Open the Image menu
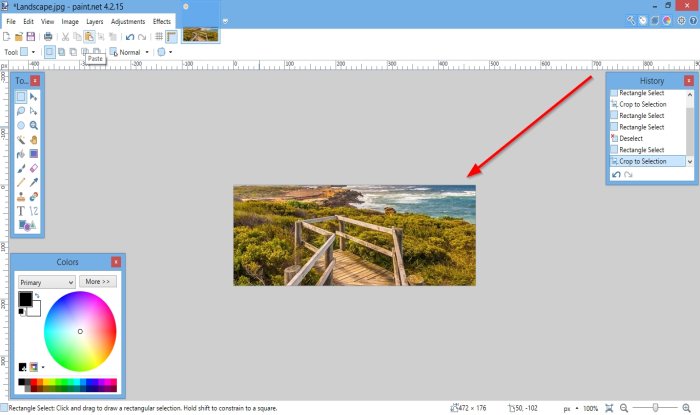 (70, 21)
